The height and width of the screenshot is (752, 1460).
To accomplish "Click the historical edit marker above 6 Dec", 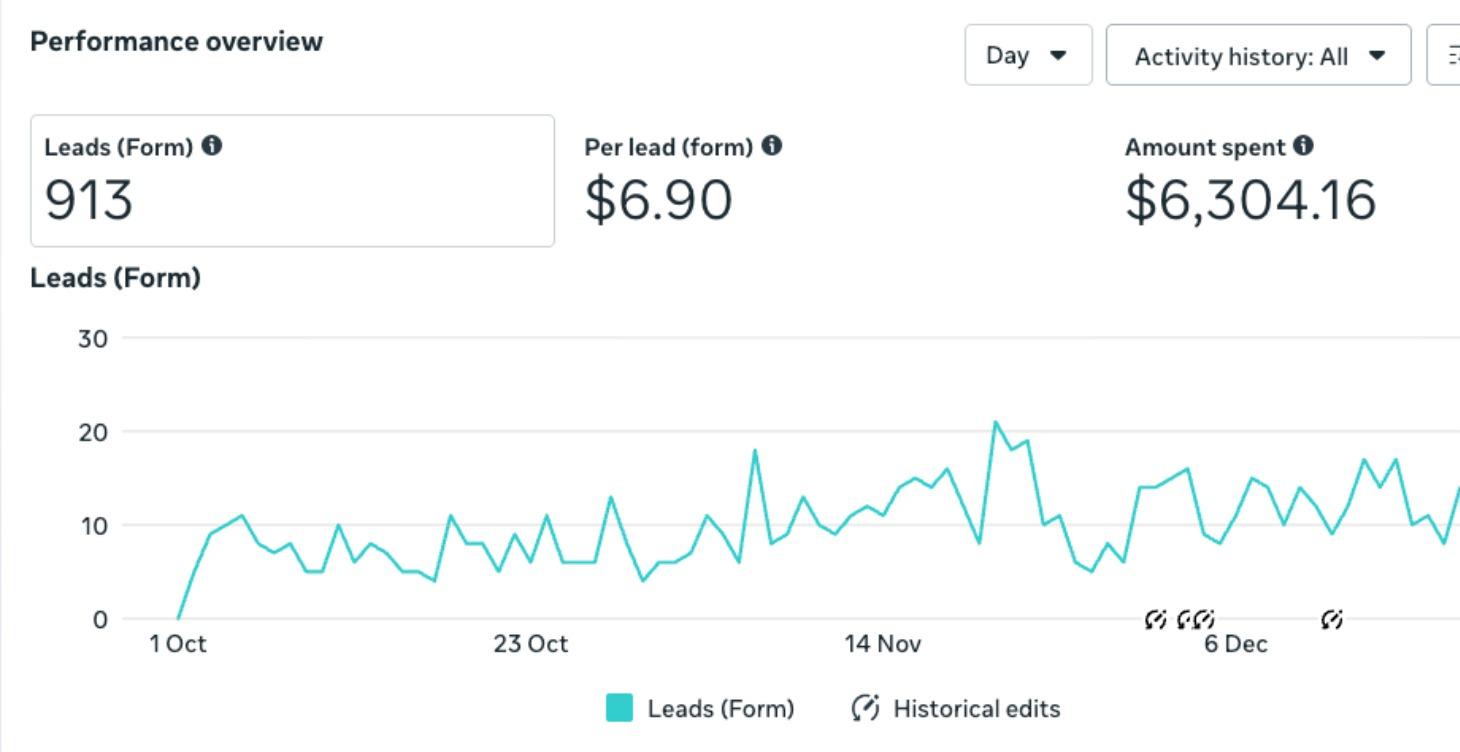I will 1201,620.
